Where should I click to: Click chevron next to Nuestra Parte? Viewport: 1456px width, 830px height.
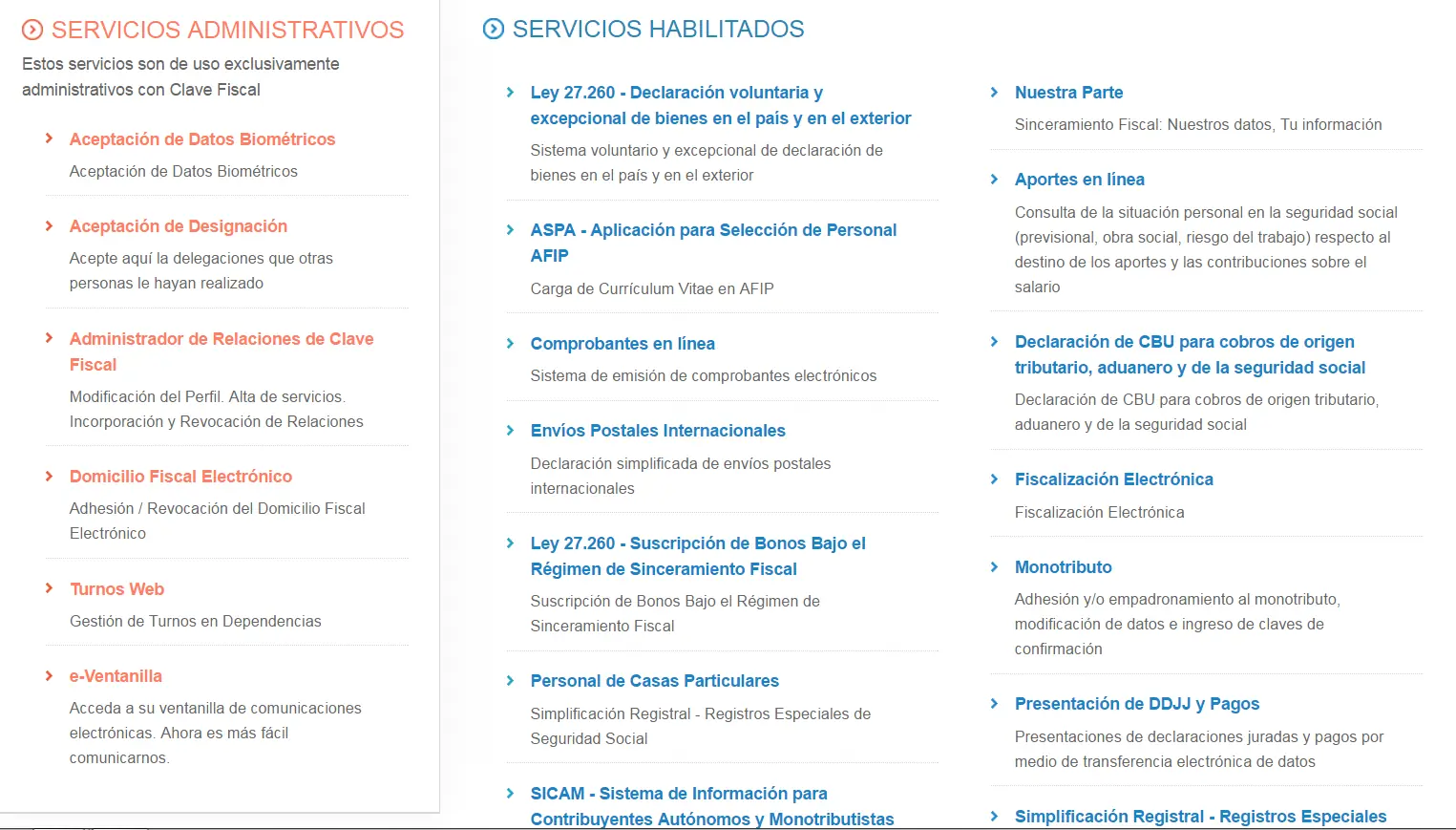coord(994,92)
